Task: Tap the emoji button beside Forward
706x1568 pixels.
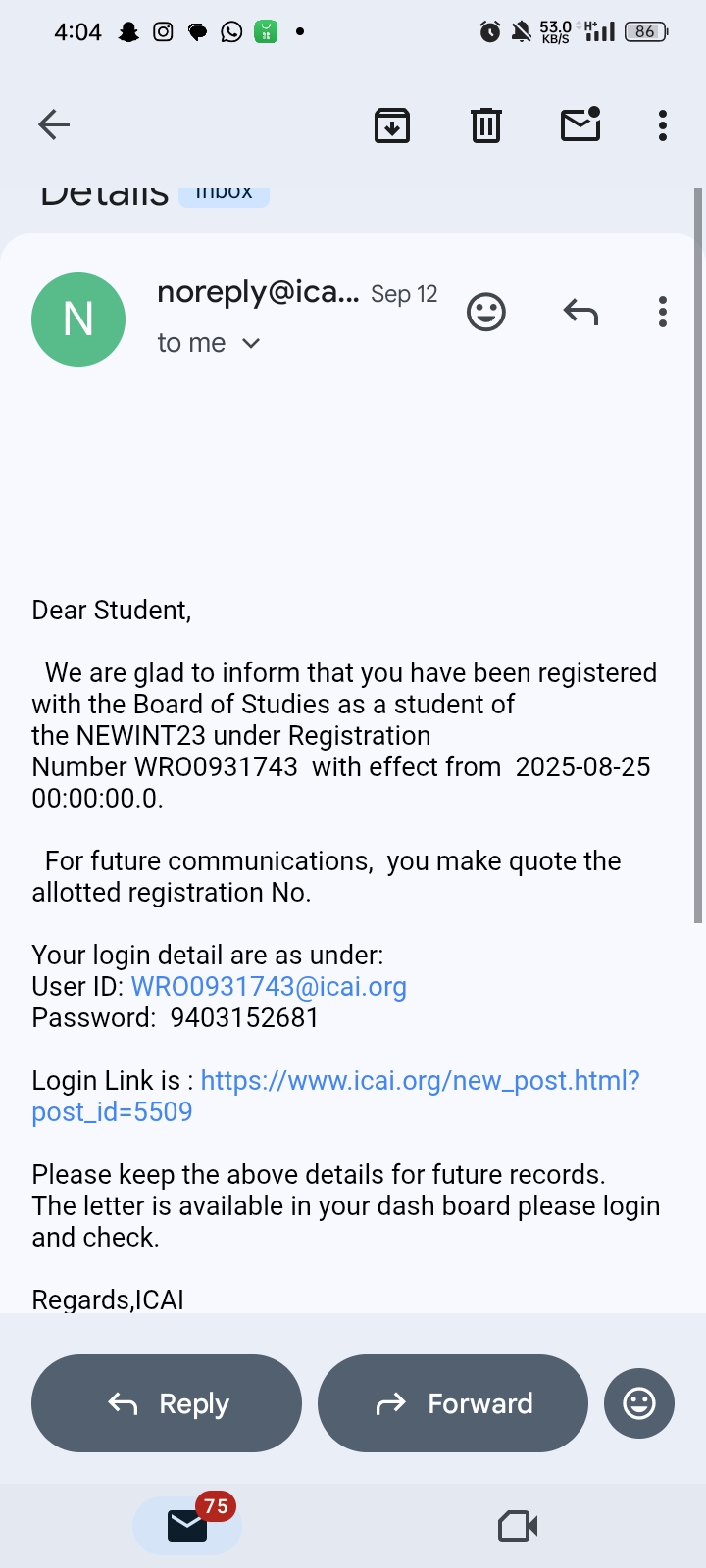Action: [x=639, y=1403]
